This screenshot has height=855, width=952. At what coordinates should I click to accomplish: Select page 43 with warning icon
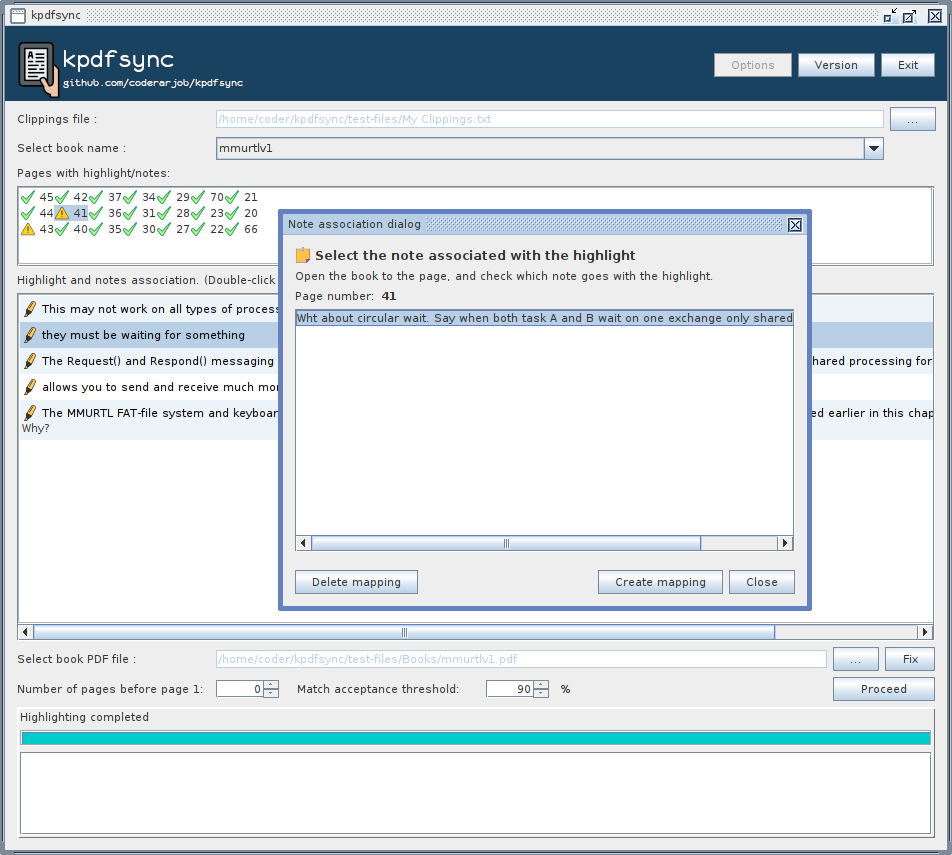point(37,230)
